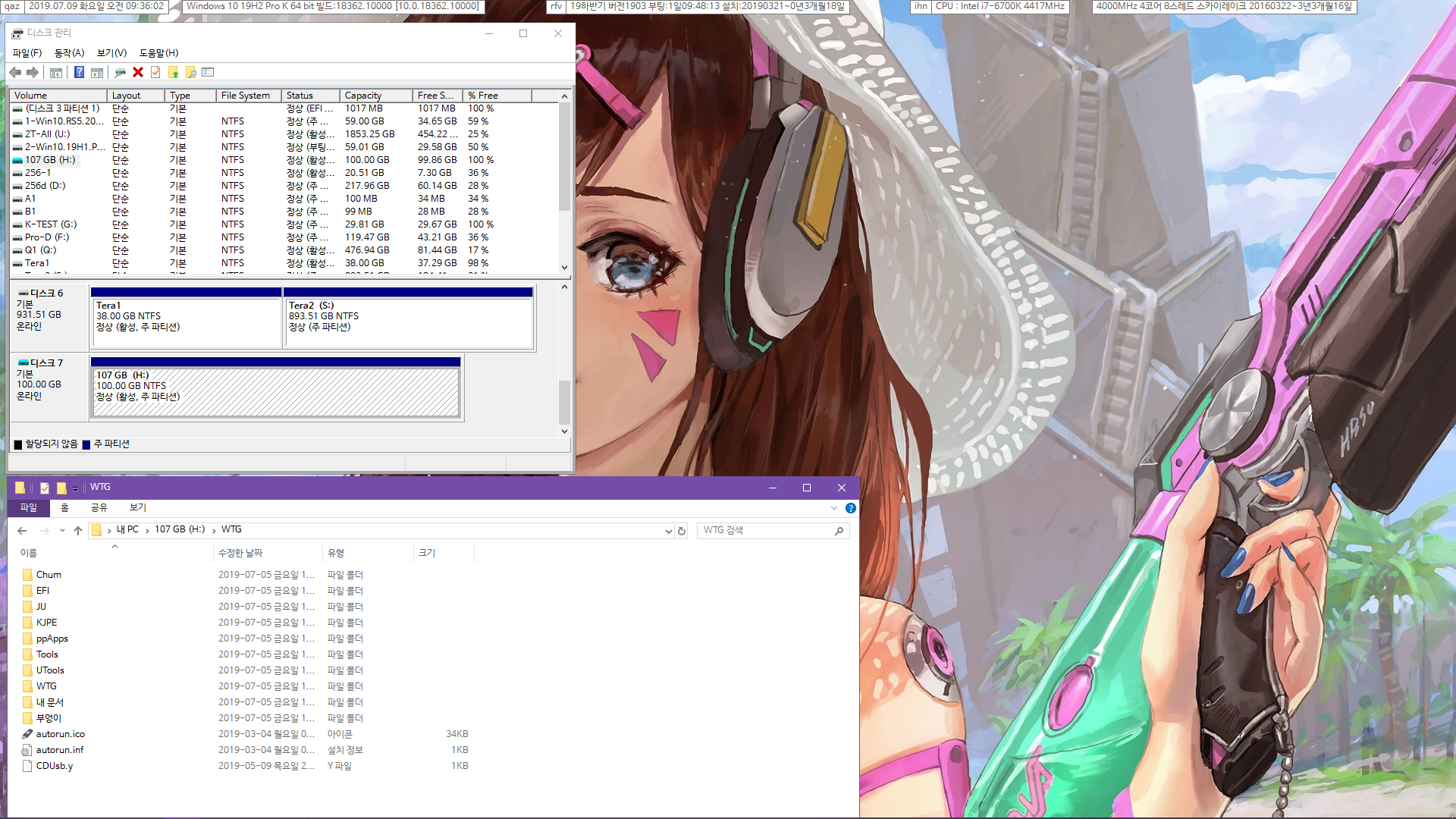The width and height of the screenshot is (1456, 819).
Task: Select the 107 GB (H:) partition on 디스크 7
Action: (x=275, y=388)
